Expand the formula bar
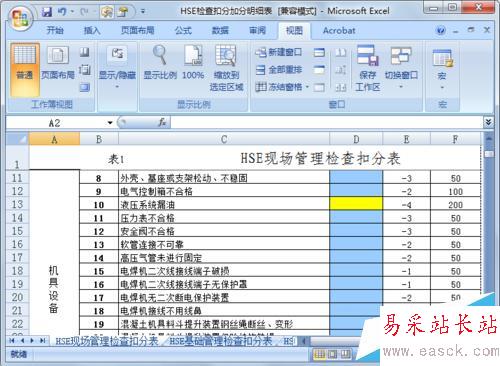500x366 pixels. (x=488, y=122)
